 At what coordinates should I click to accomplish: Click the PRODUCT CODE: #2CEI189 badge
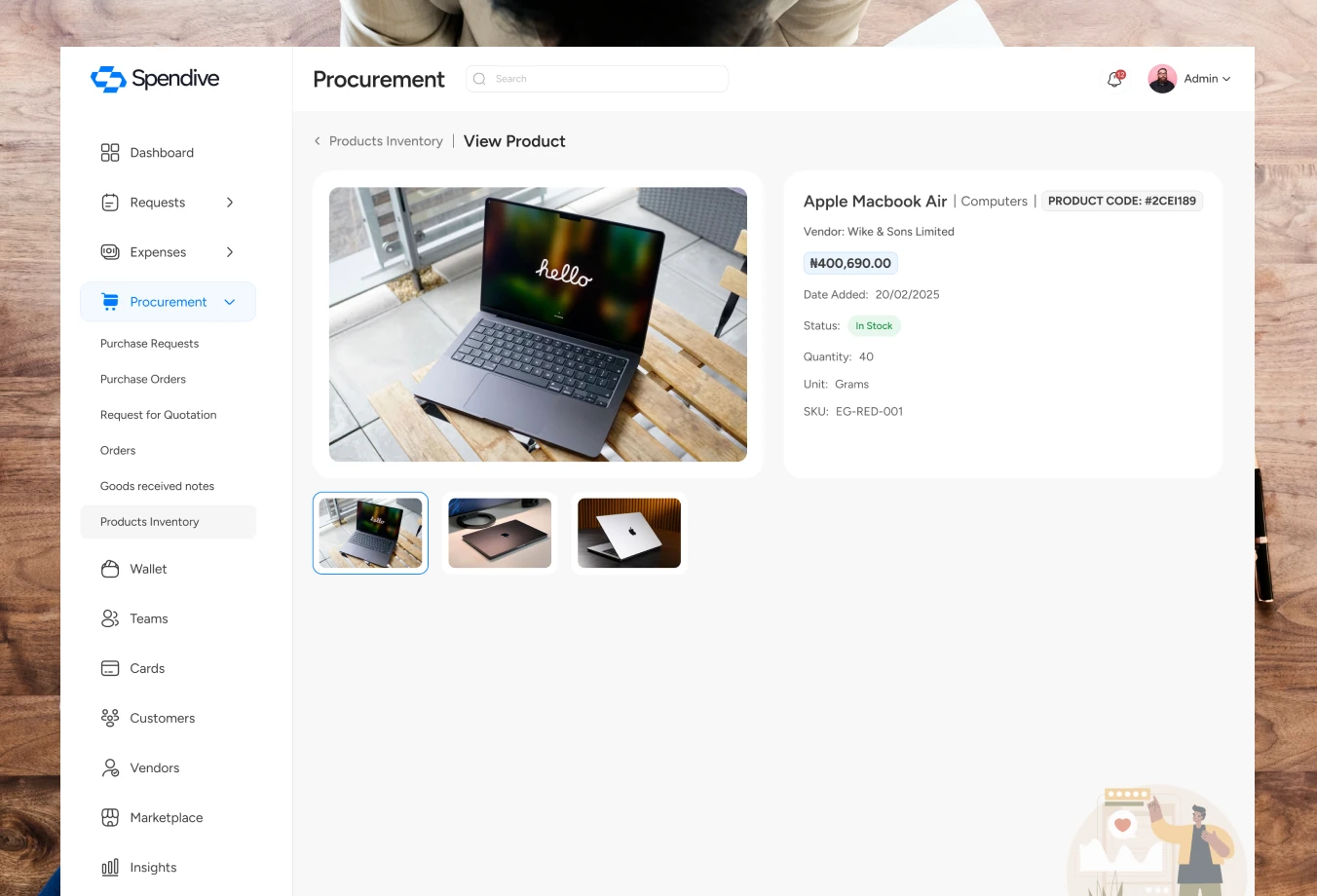1122,201
